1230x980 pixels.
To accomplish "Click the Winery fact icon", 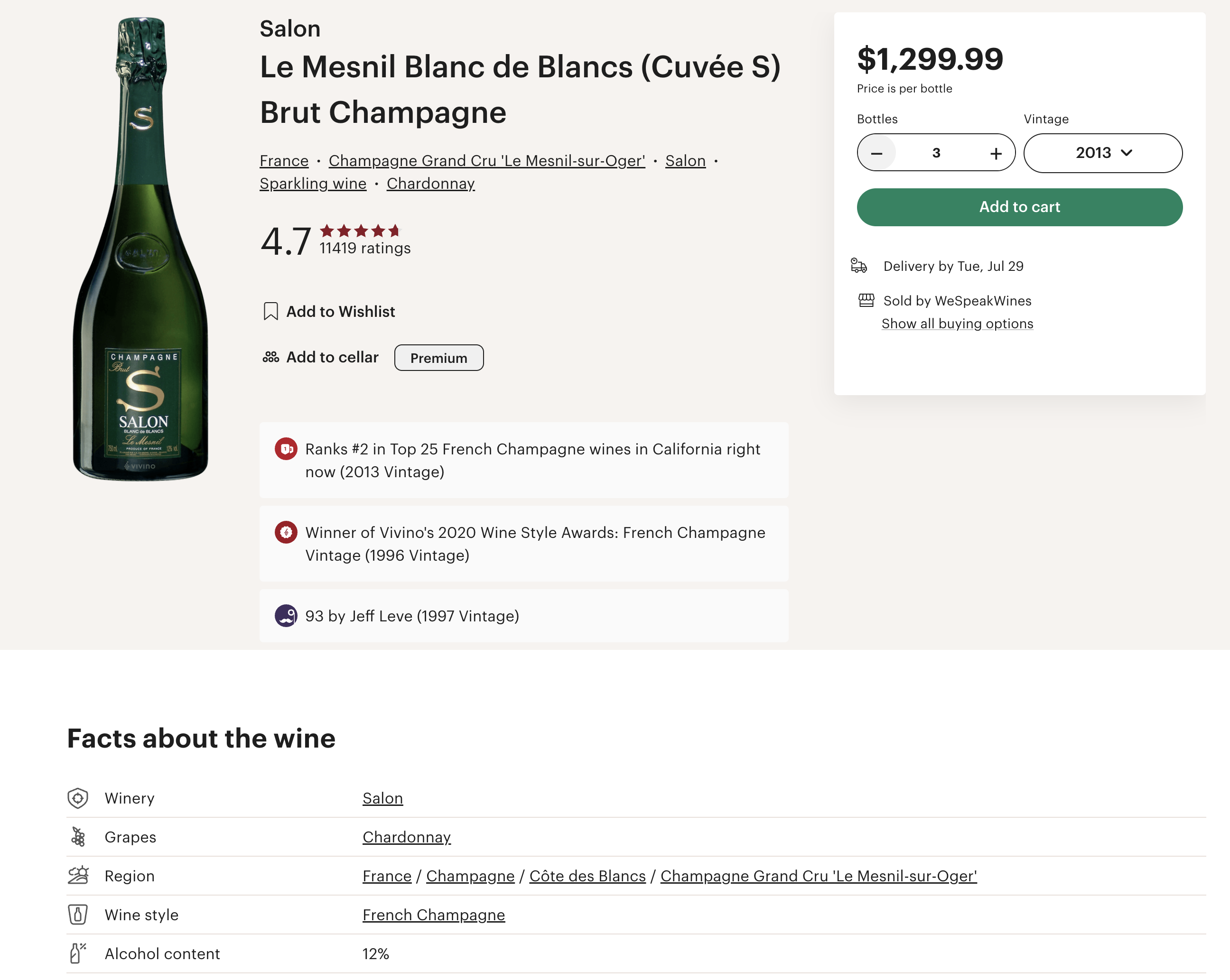I will (78, 798).
